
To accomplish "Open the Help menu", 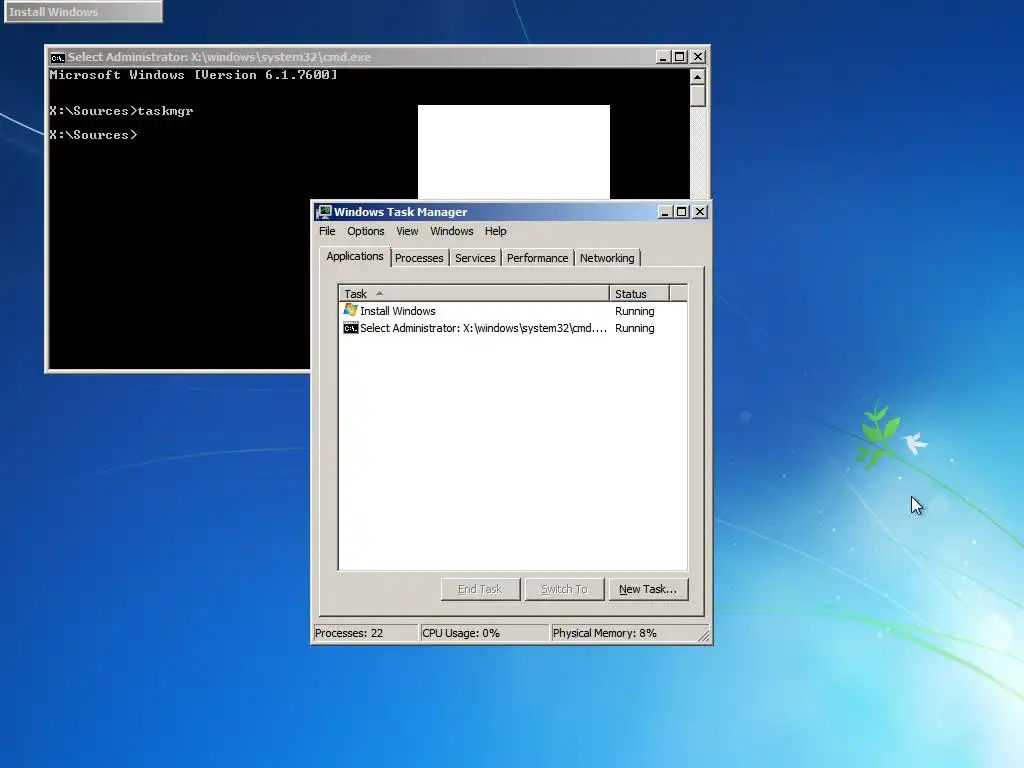I will click(496, 231).
